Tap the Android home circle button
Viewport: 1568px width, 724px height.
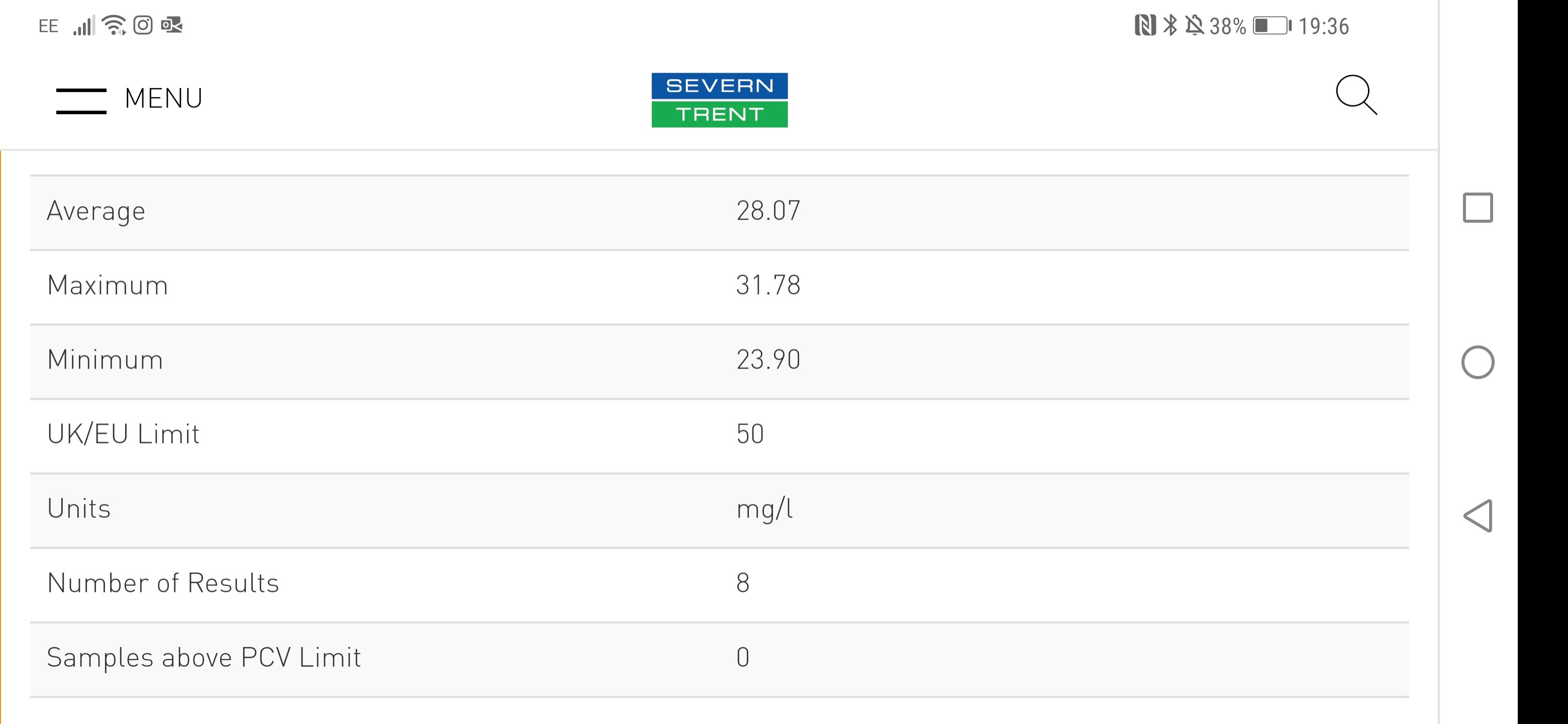(x=1478, y=363)
